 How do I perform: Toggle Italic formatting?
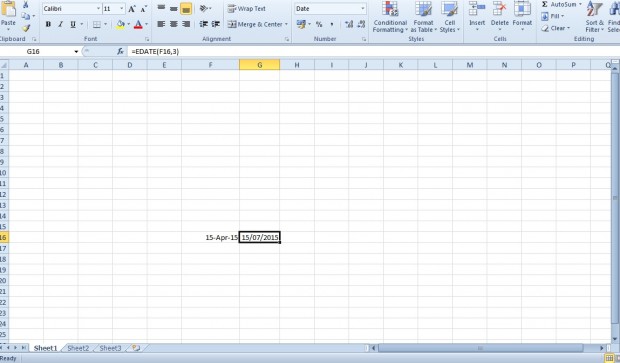pyautogui.click(x=60, y=25)
